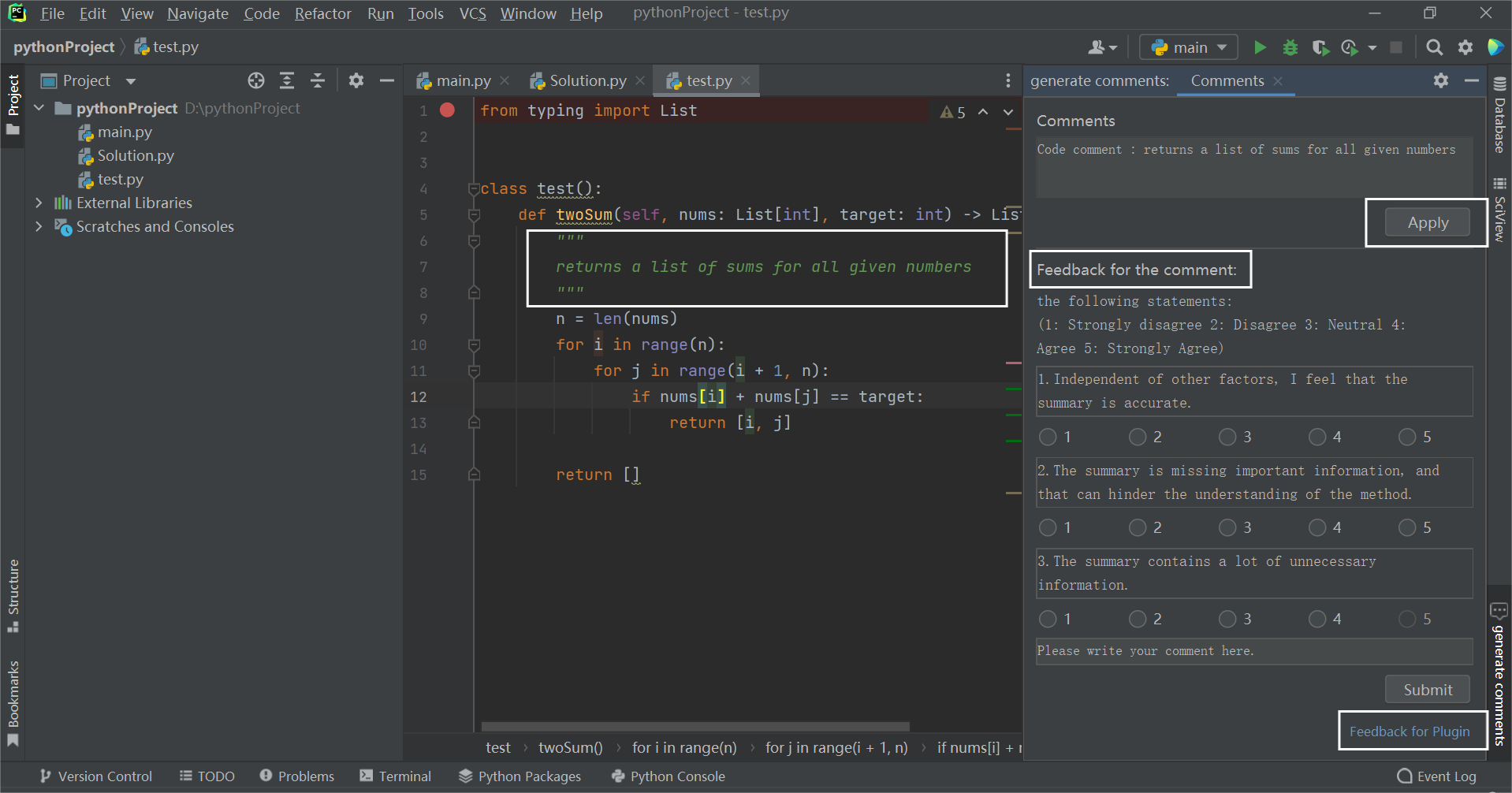The width and height of the screenshot is (1512, 793).
Task: Fold the for i loop block
Action: pyautogui.click(x=474, y=344)
